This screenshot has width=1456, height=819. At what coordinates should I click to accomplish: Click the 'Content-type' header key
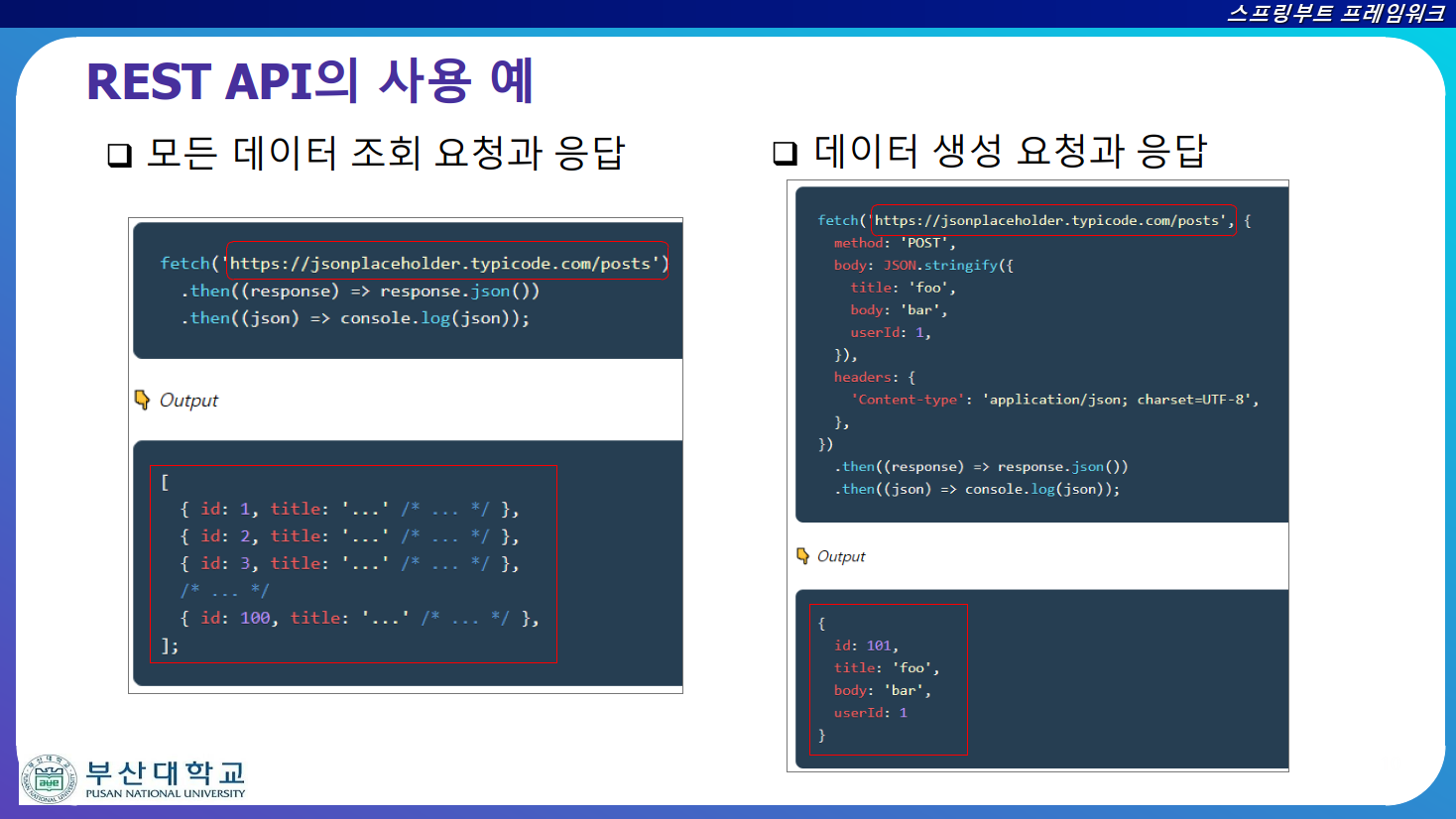tap(908, 400)
